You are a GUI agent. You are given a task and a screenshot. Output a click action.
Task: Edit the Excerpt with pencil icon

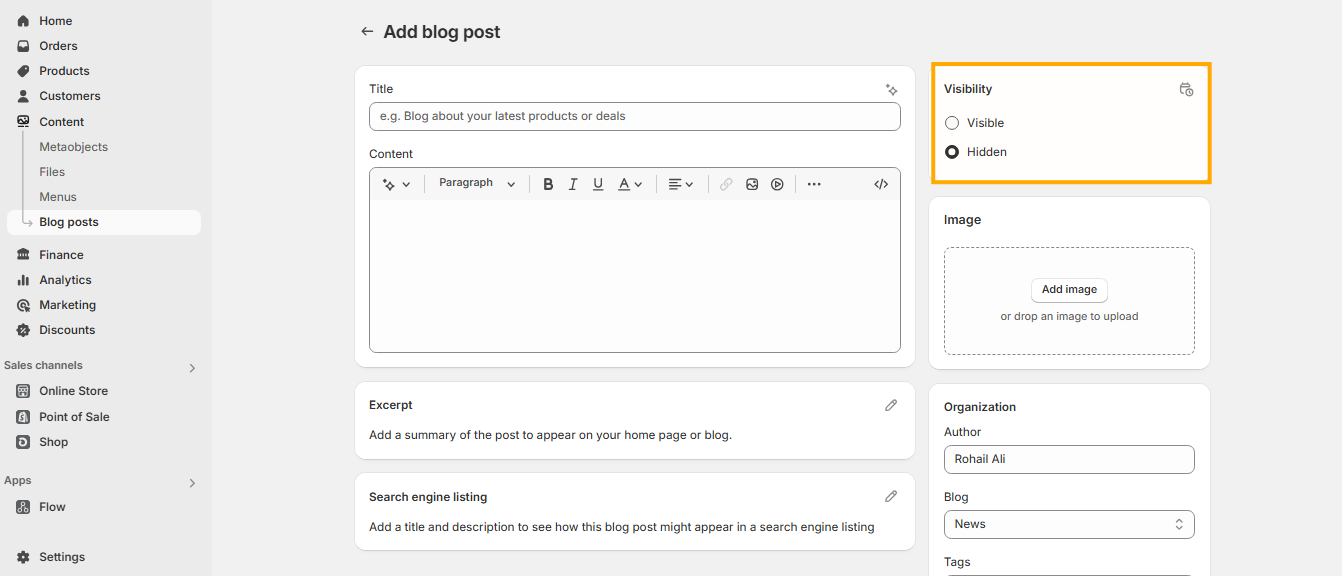pyautogui.click(x=891, y=405)
